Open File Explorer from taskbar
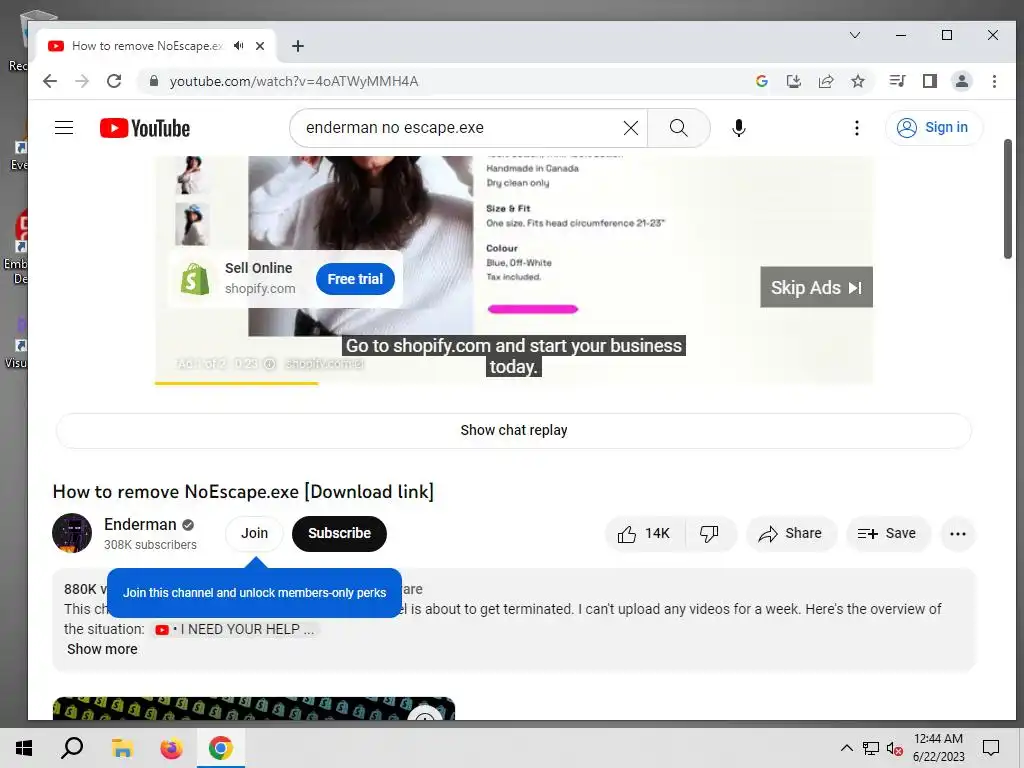 (x=122, y=748)
